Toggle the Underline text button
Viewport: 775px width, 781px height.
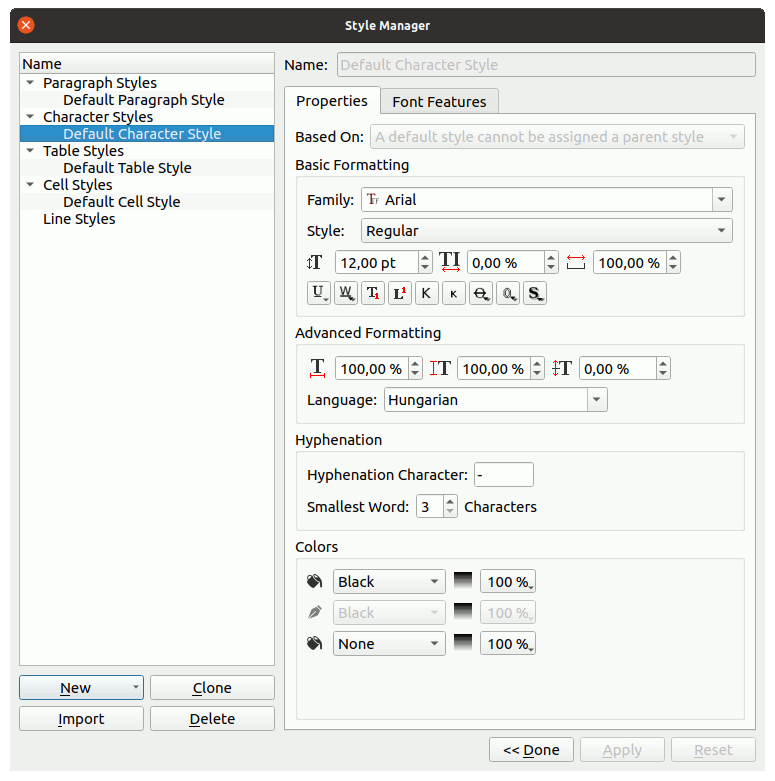click(x=319, y=293)
